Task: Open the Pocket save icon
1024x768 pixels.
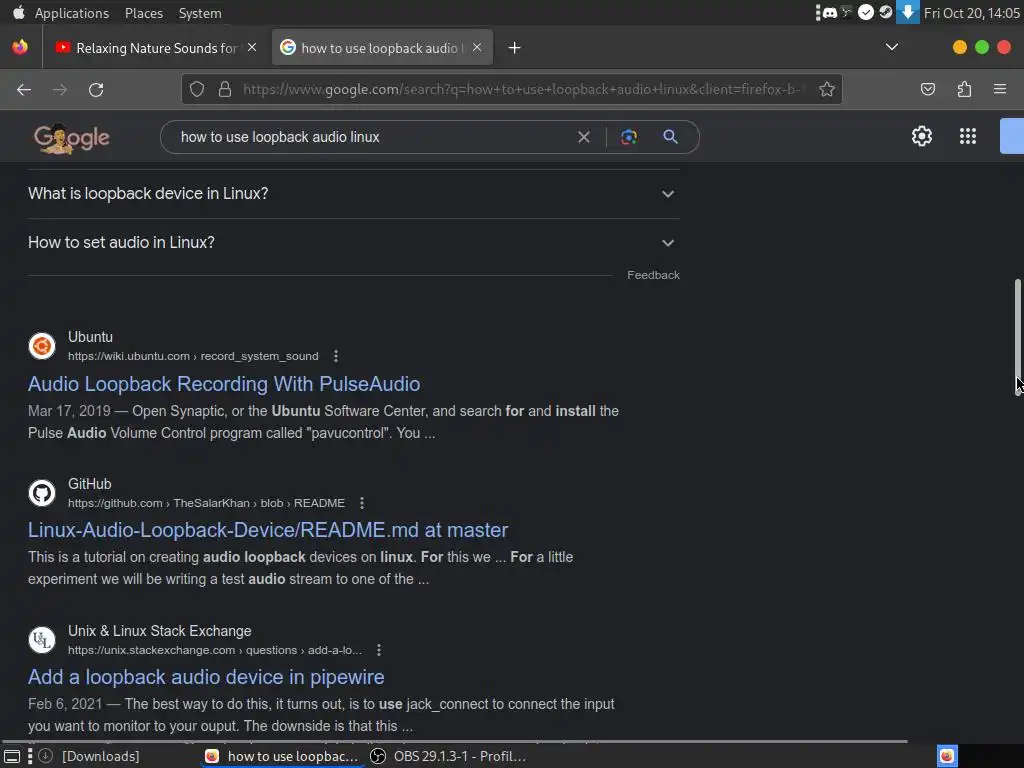Action: (x=927, y=89)
